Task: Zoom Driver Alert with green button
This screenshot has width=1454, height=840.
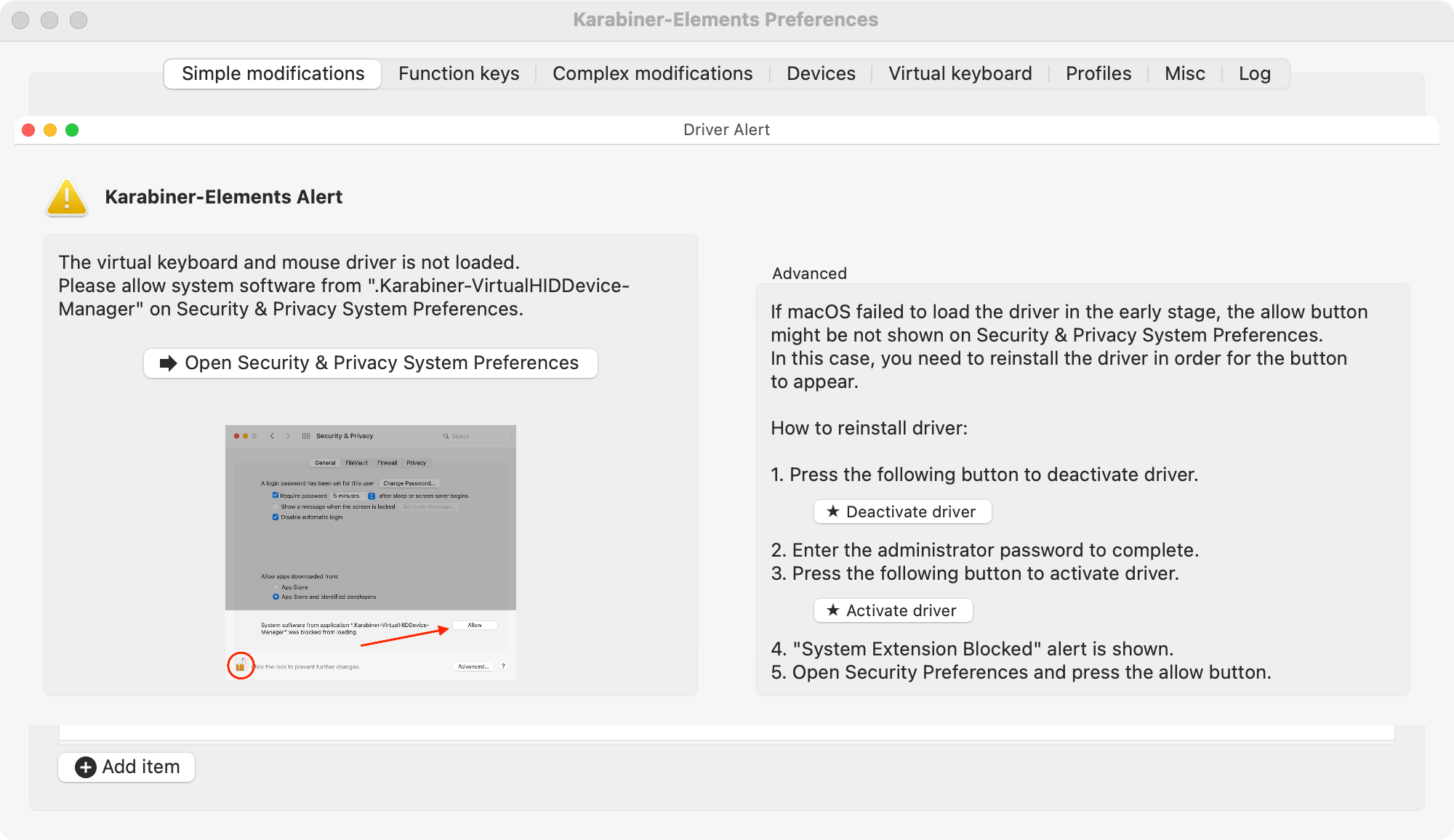Action: pos(72,130)
